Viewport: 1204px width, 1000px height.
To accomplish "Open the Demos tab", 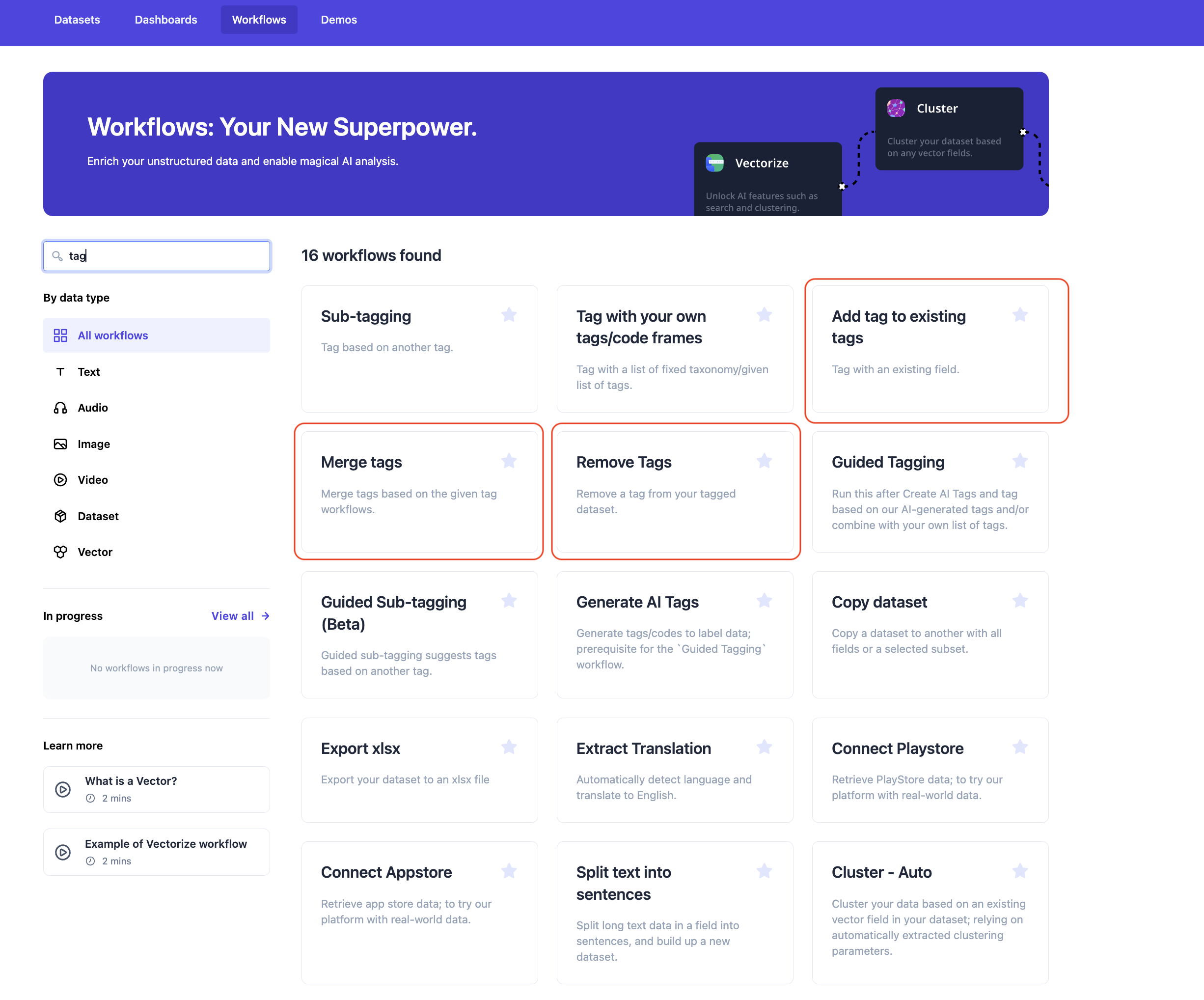I will (338, 20).
